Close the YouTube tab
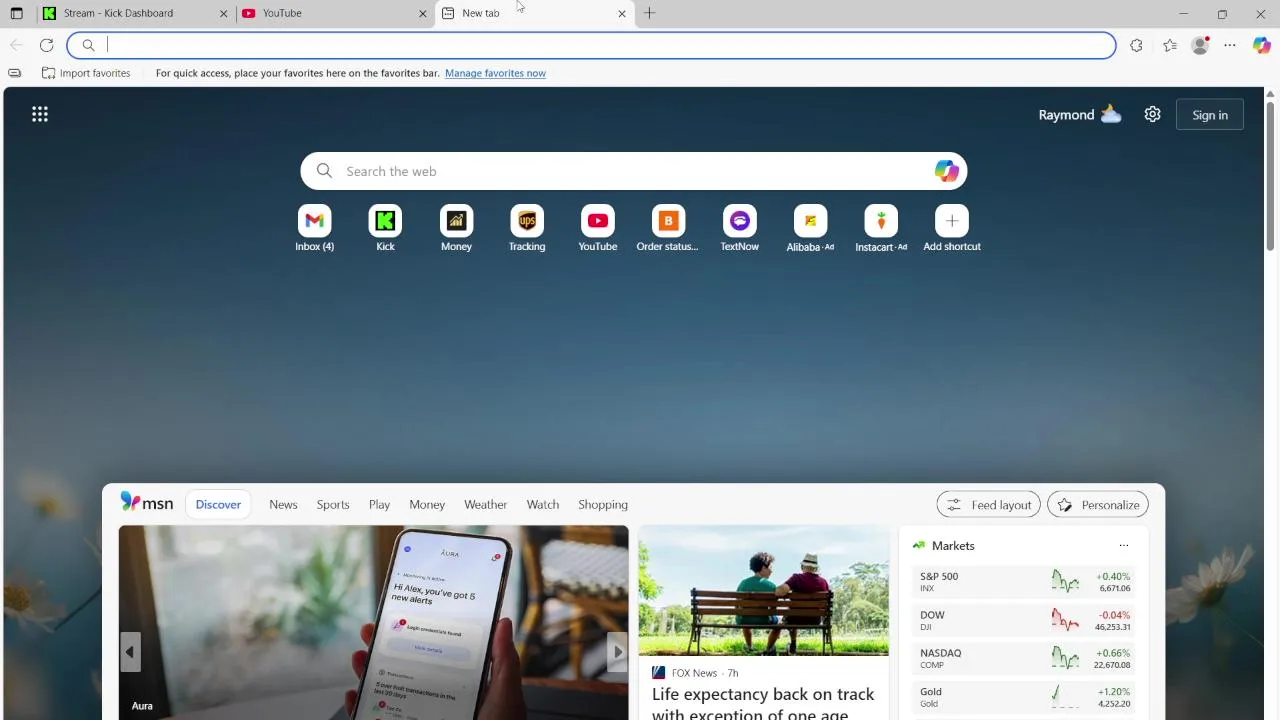 (422, 13)
